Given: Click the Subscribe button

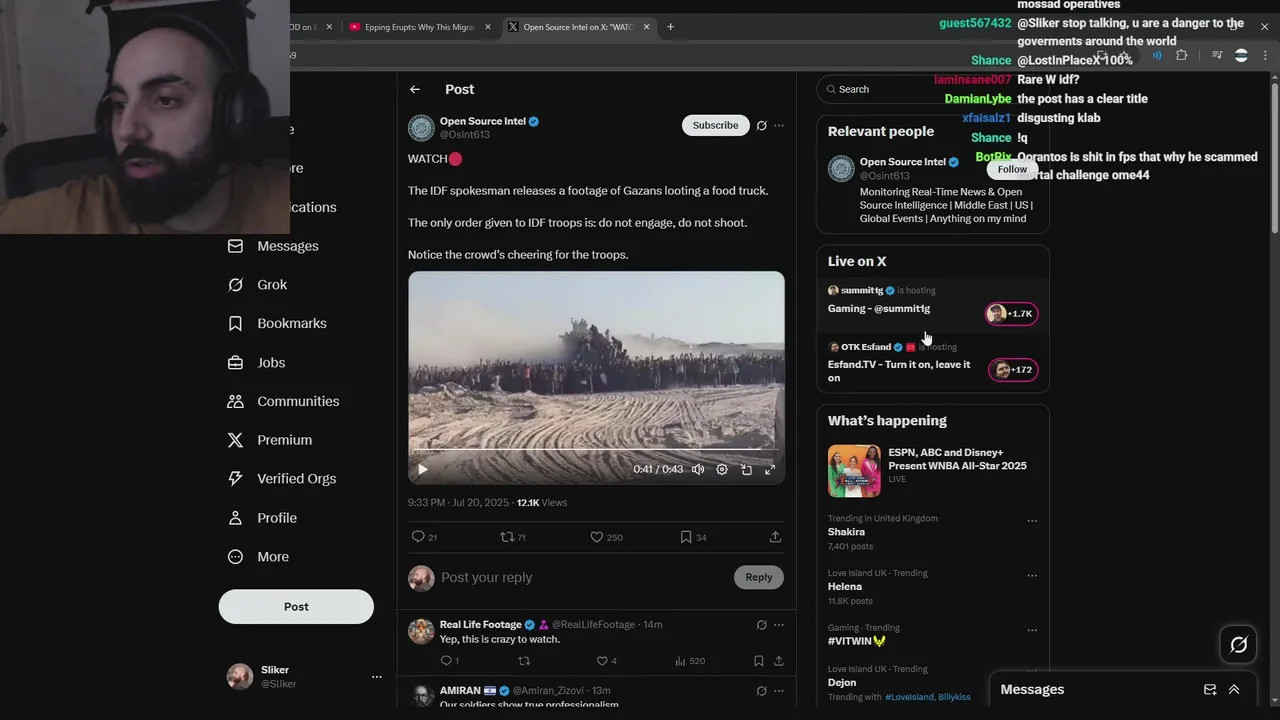Looking at the screenshot, I should point(715,125).
